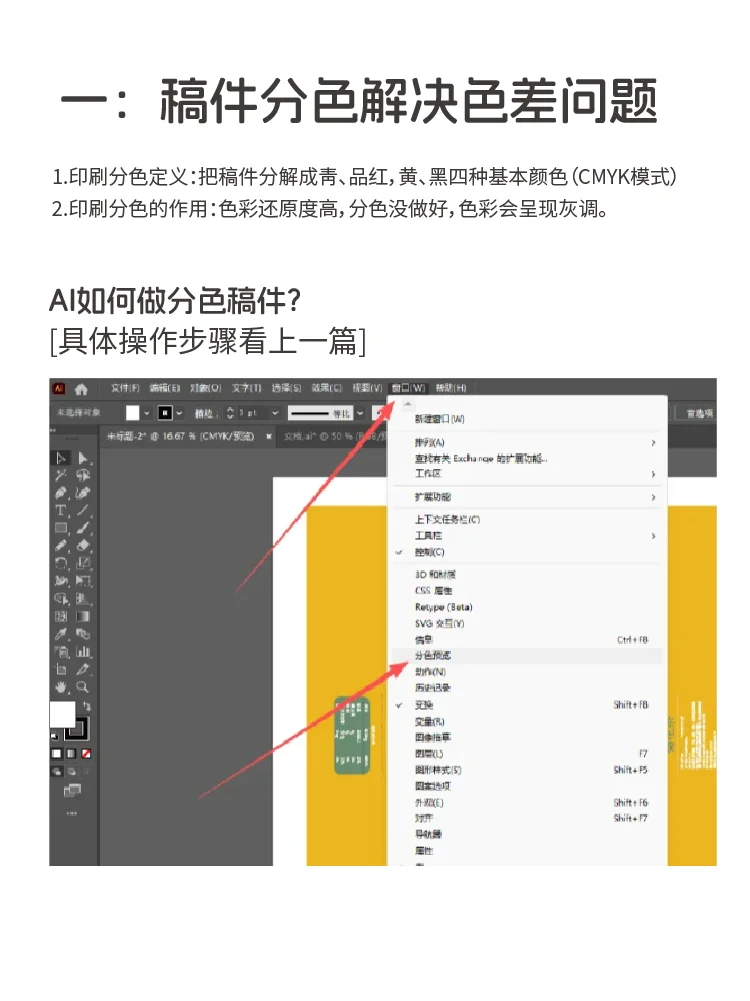Expand the 工具栏 submenu
The height and width of the screenshot is (1001, 750).
(x=527, y=536)
